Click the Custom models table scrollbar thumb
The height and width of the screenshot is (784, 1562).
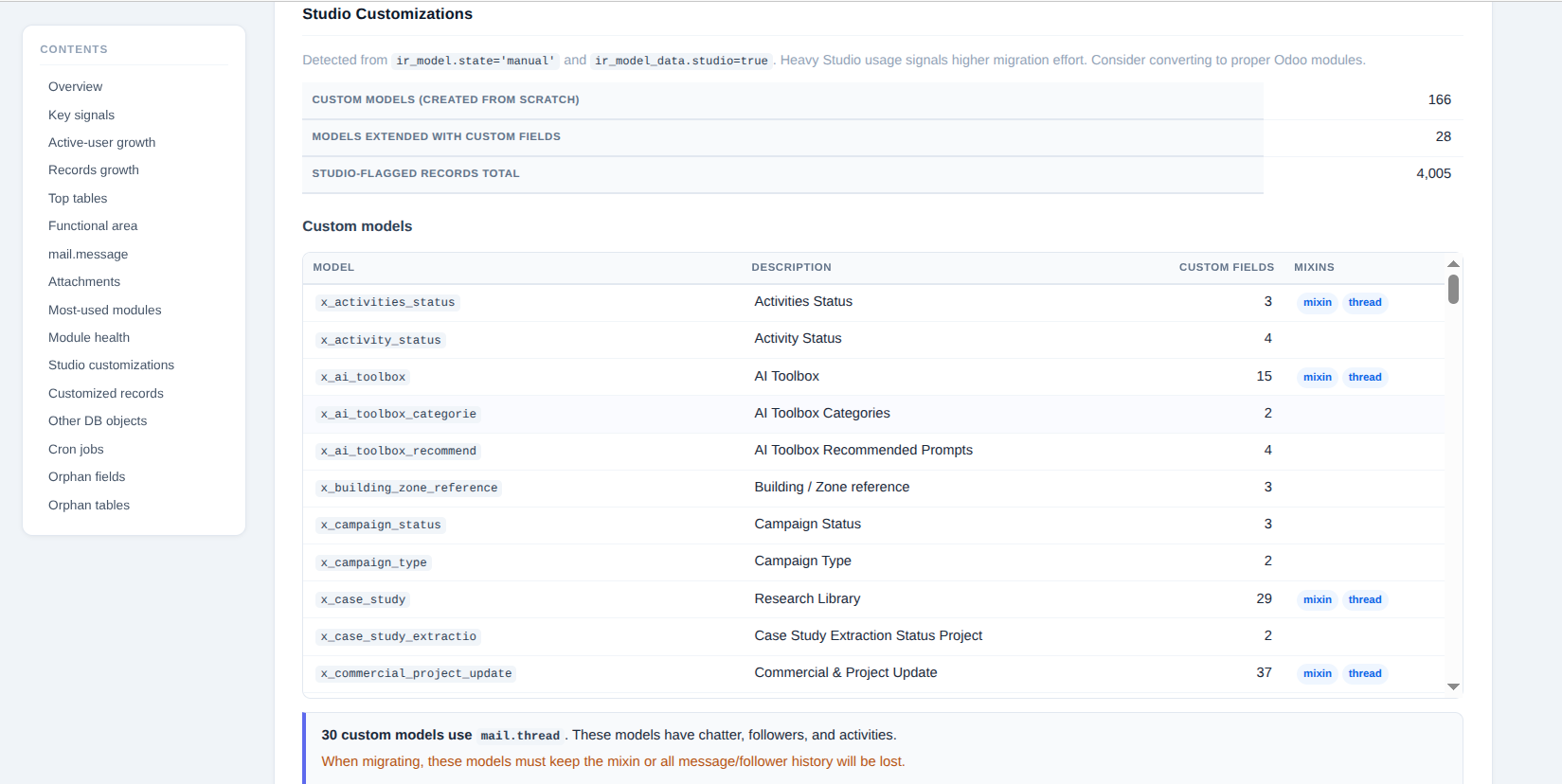click(x=1453, y=289)
